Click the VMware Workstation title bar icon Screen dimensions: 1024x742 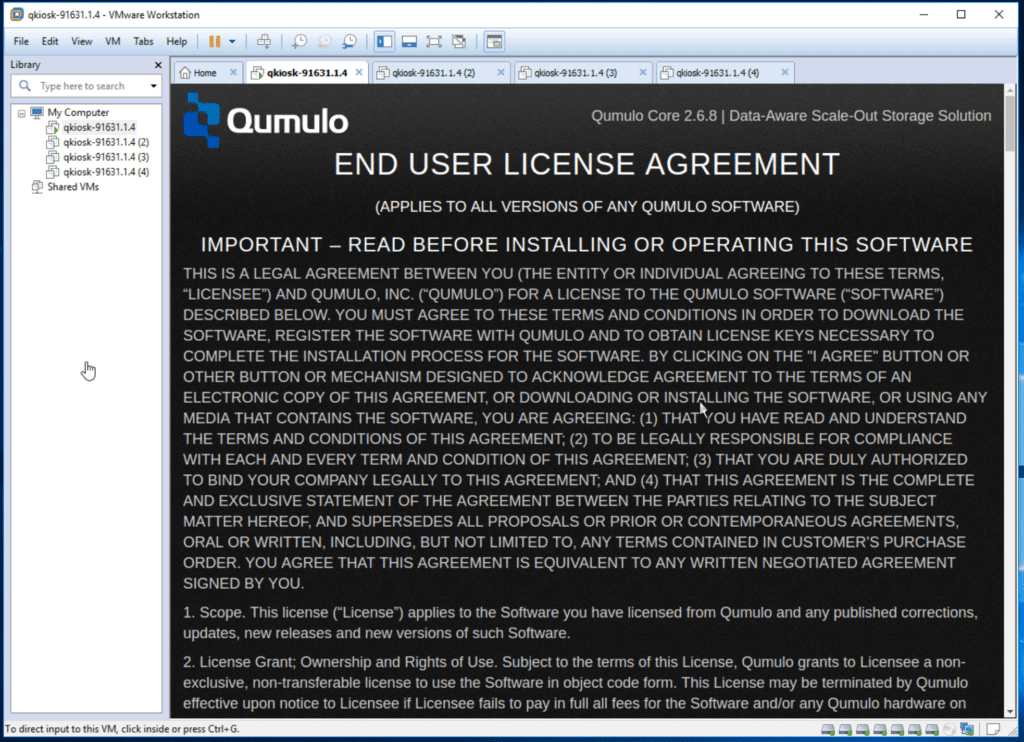[16, 14]
